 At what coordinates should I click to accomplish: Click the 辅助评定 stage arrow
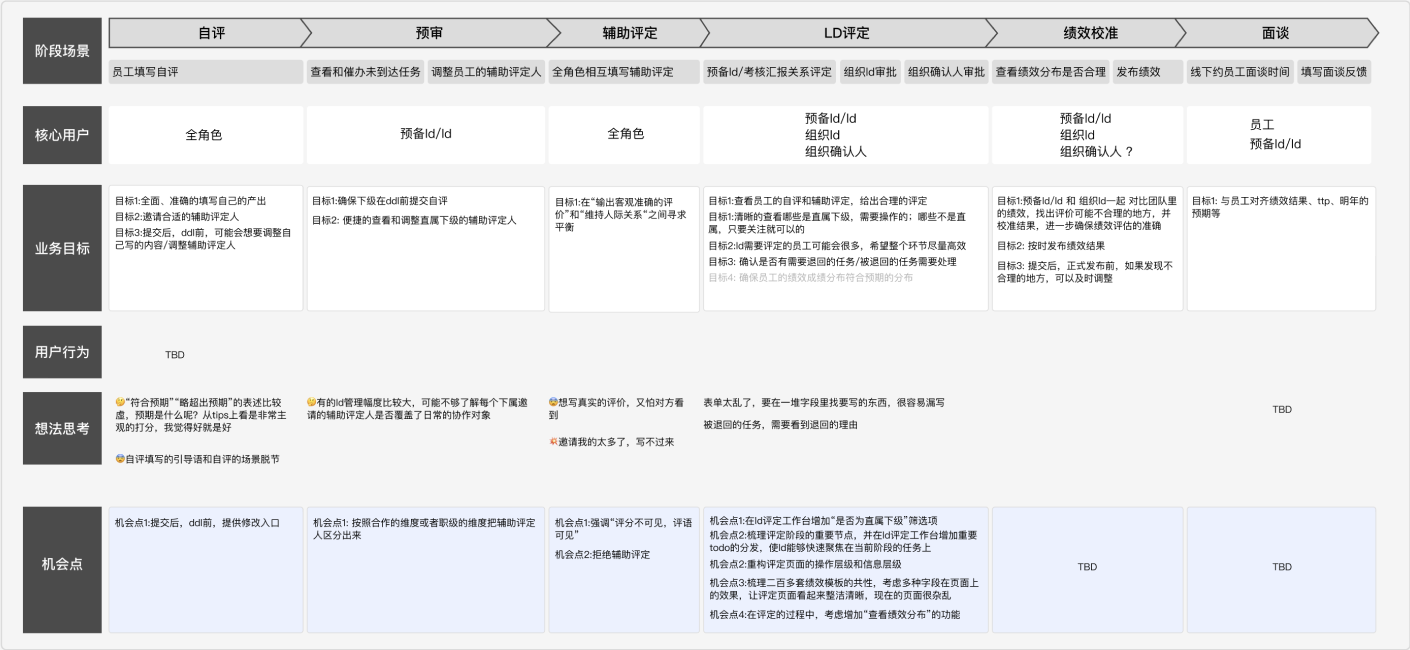pos(629,33)
